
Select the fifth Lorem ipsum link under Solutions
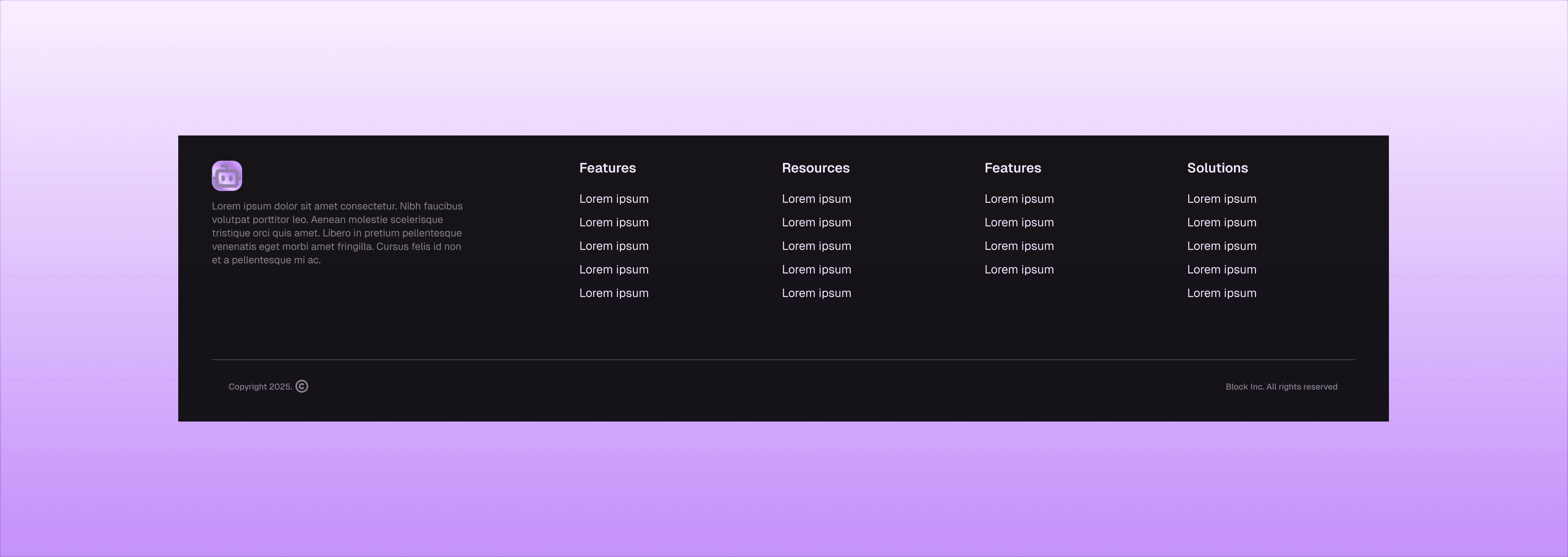tap(1221, 293)
